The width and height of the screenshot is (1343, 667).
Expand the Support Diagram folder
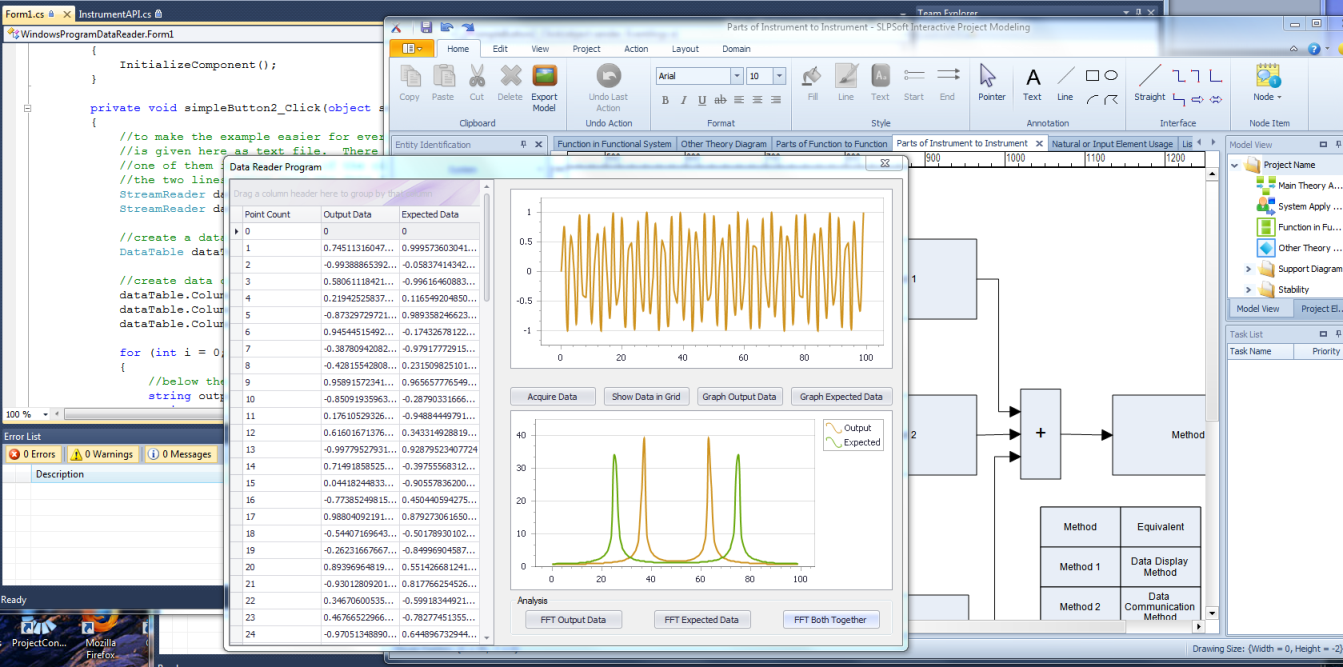[1248, 269]
